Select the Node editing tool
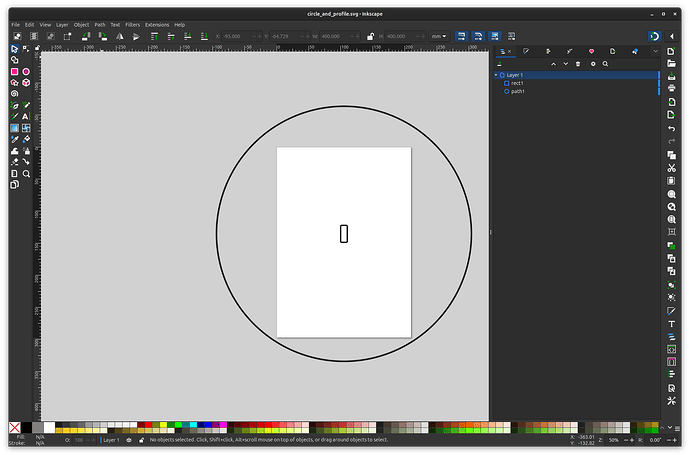Image resolution: width=690 pixels, height=455 pixels. tap(26, 49)
